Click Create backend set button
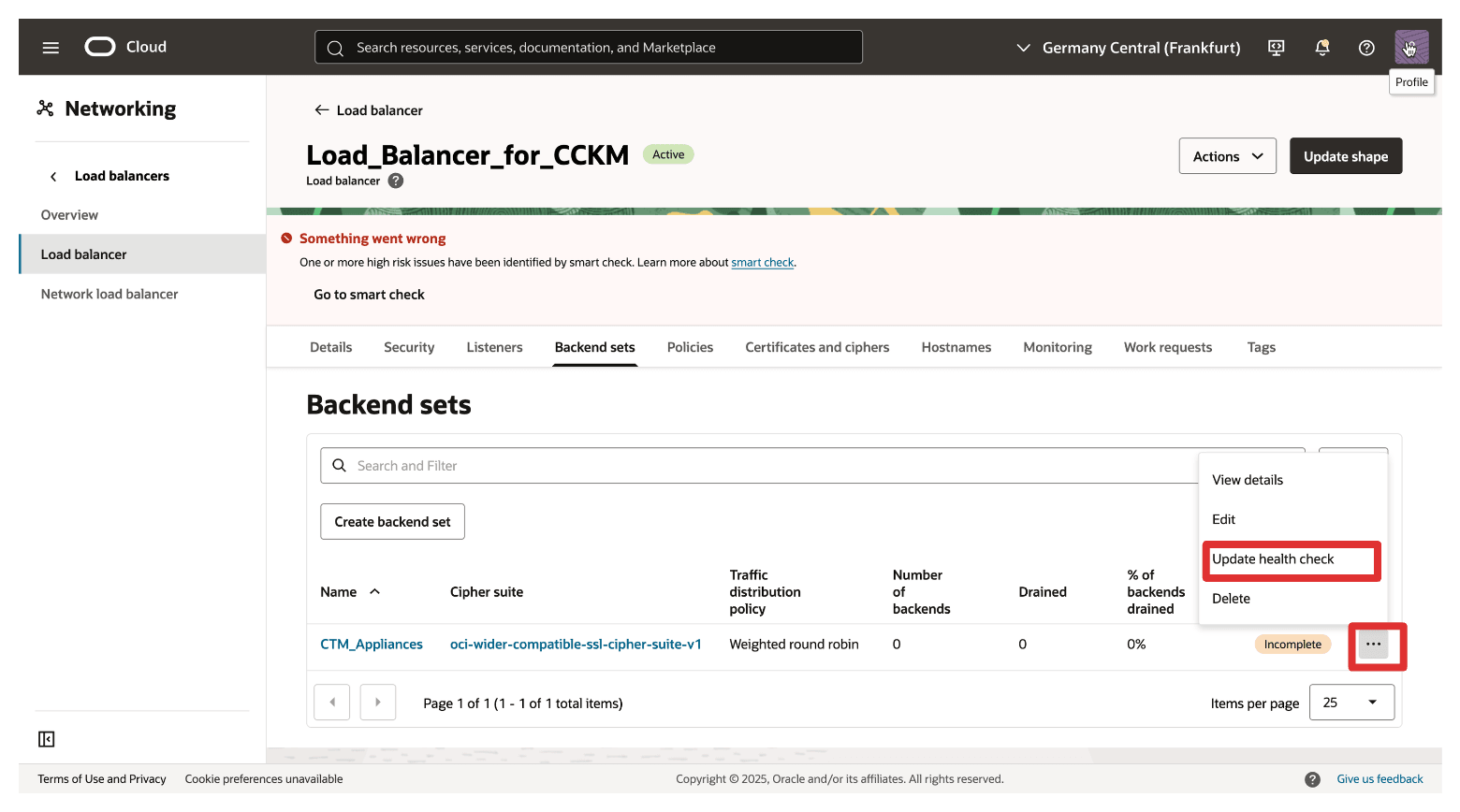 tap(392, 522)
